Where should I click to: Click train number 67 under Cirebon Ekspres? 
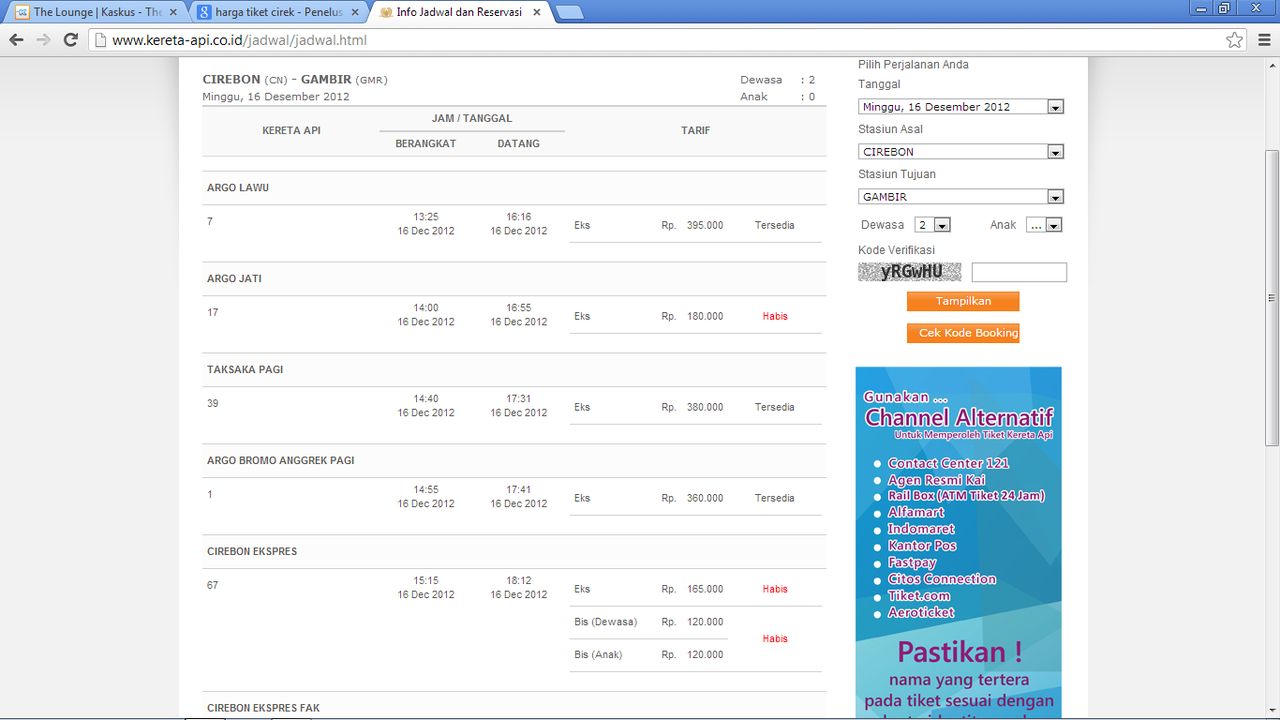point(213,585)
